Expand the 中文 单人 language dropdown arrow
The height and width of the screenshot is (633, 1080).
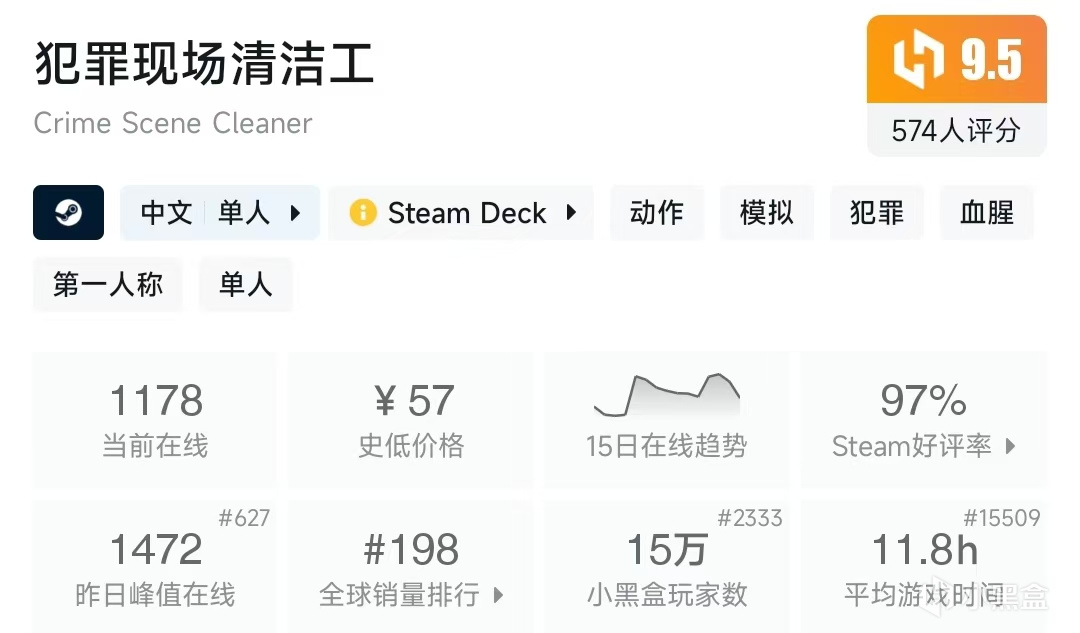295,213
